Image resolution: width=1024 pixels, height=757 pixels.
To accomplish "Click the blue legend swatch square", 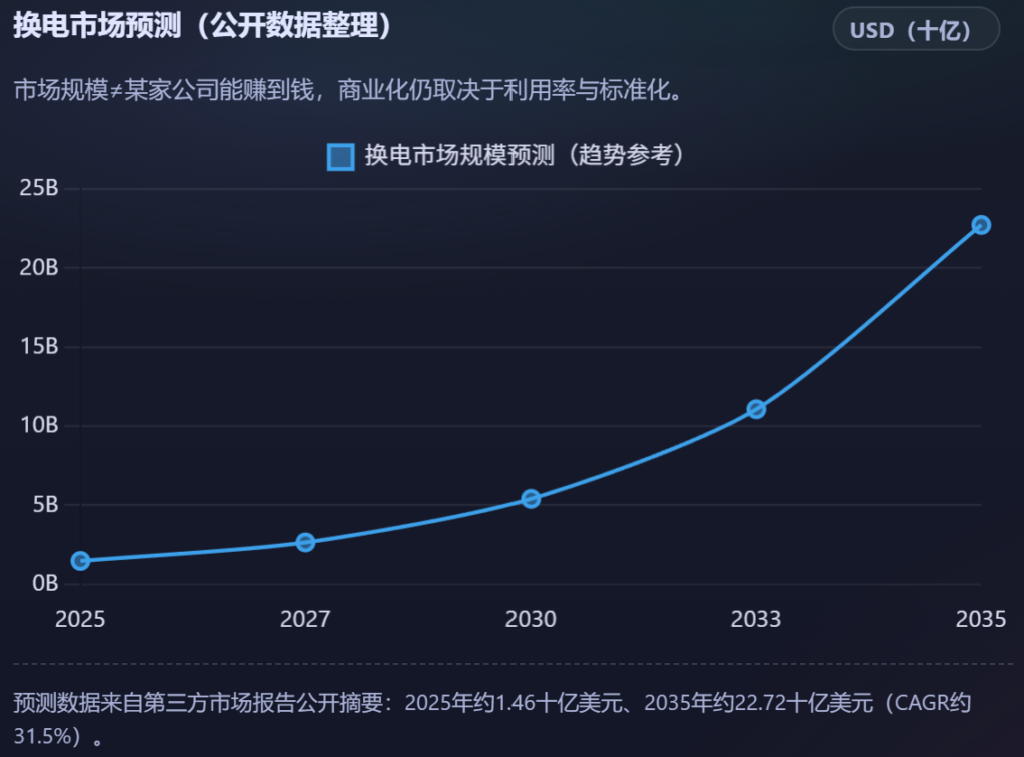I will [x=340, y=157].
